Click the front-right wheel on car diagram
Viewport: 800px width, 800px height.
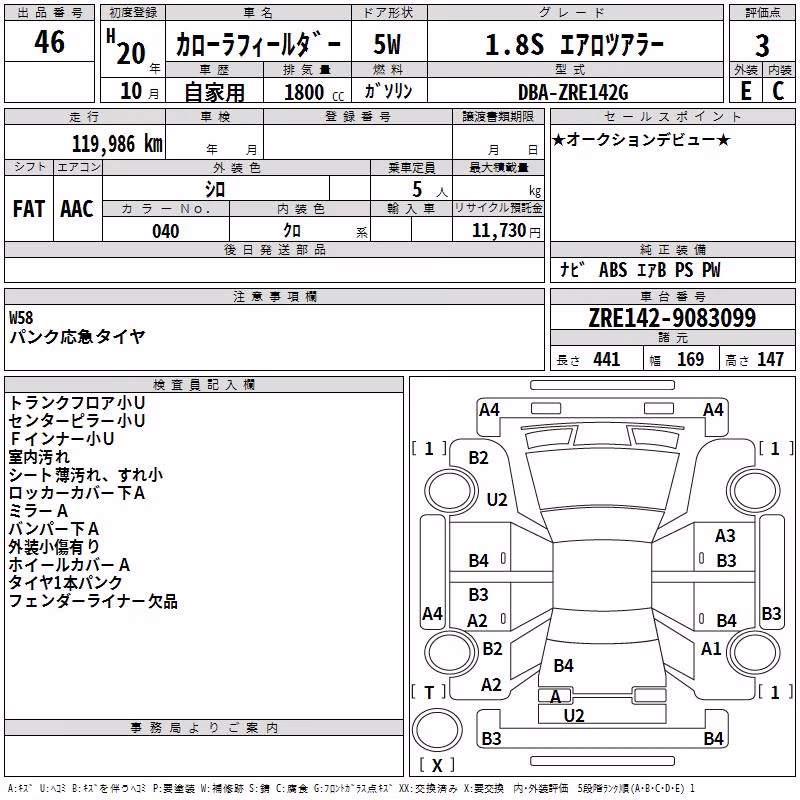pos(754,491)
